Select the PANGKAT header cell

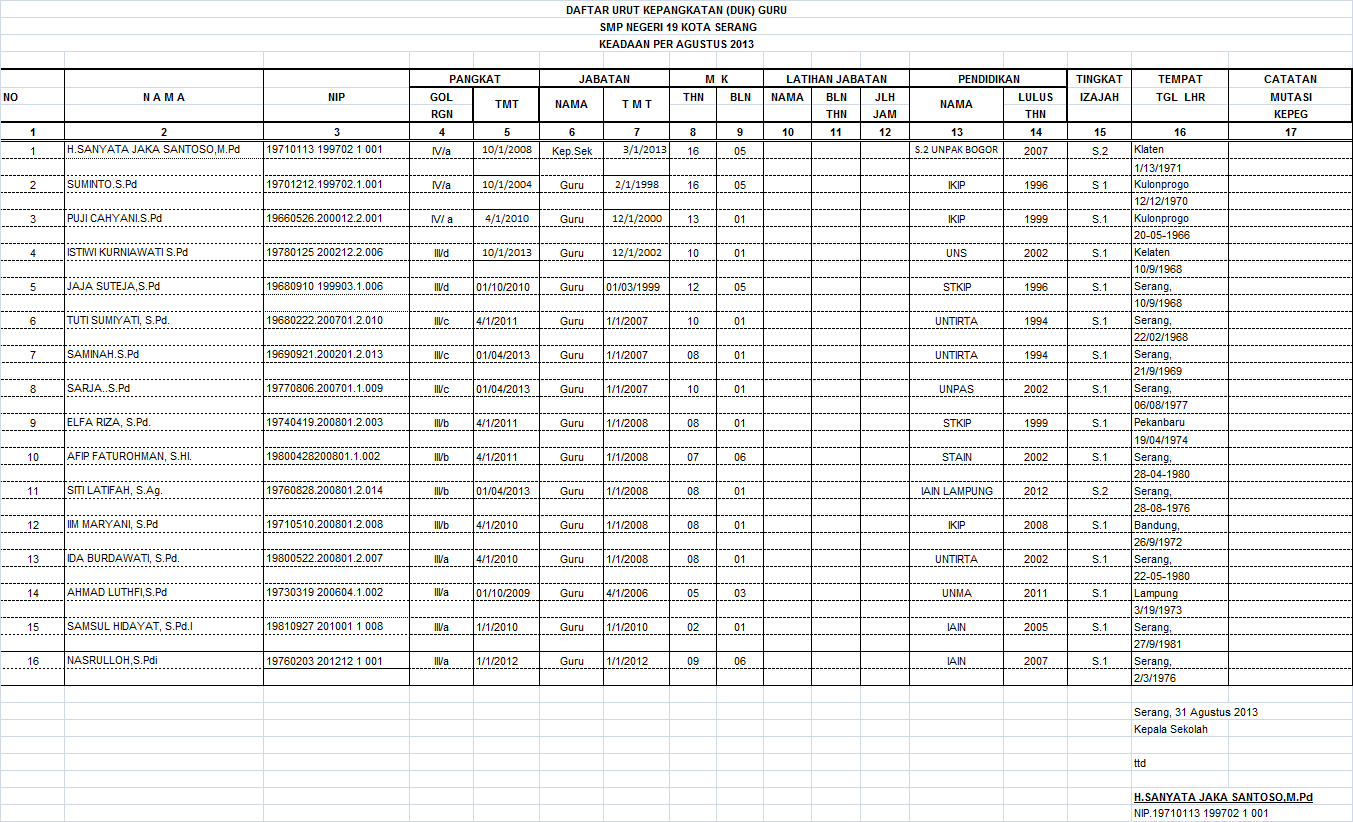tap(474, 79)
